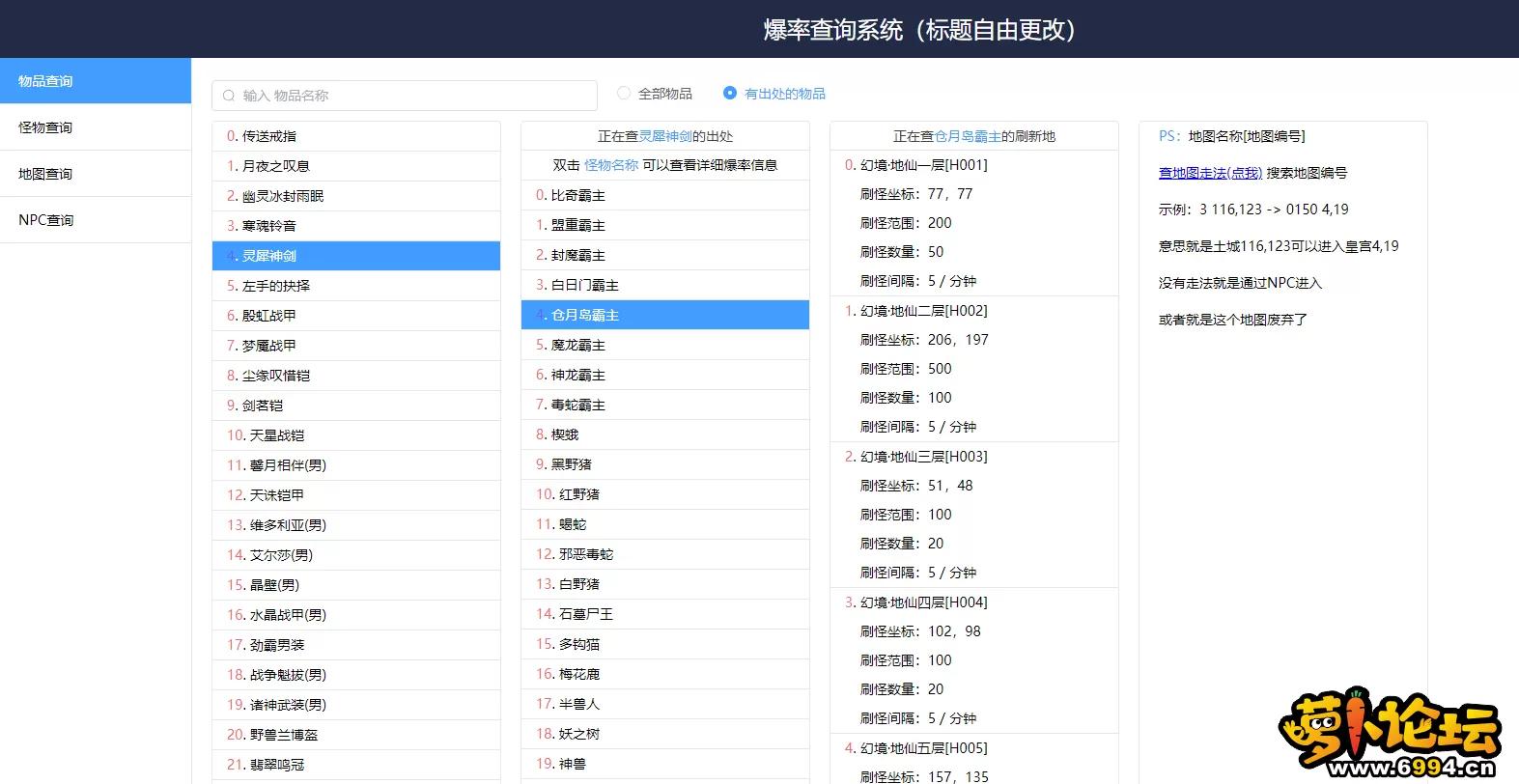Click the search magnifier icon
The height and width of the screenshot is (784, 1519).
coord(229,96)
